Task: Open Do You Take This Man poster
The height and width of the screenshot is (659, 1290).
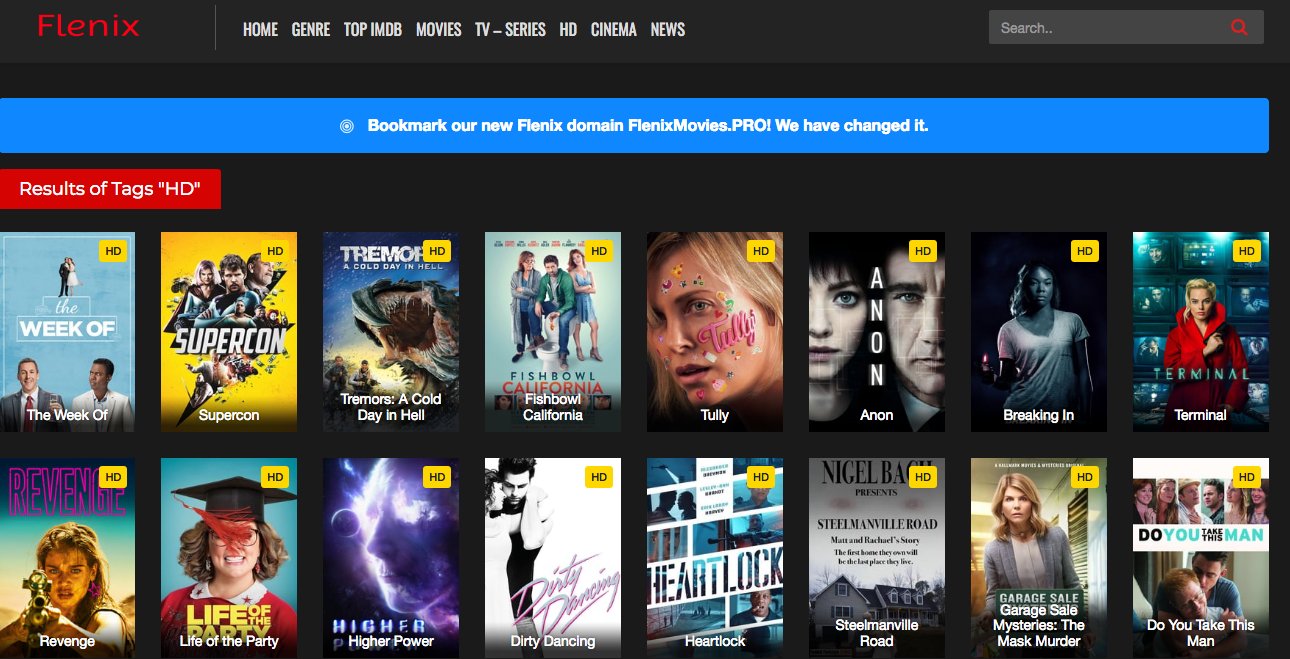Action: point(1201,558)
